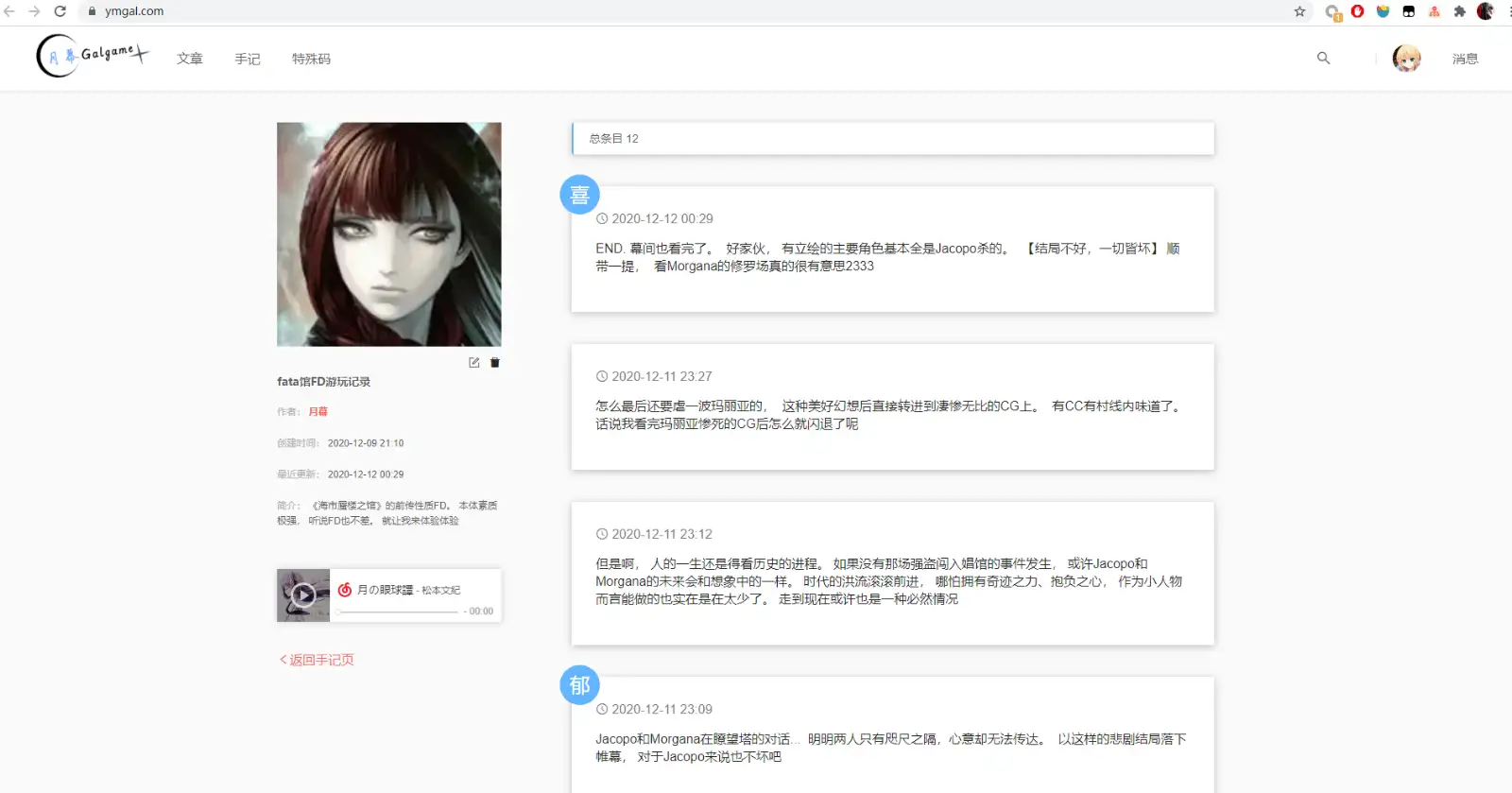
Task: Click the 消息 messages link
Action: click(x=1465, y=59)
